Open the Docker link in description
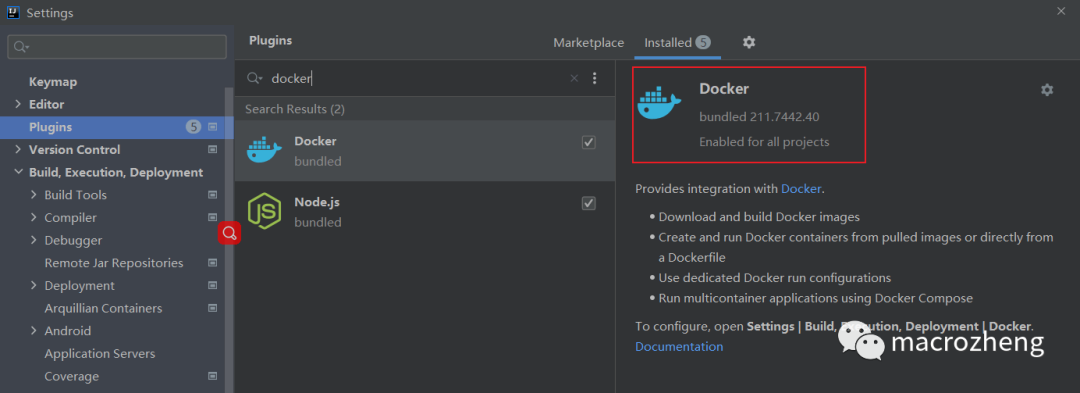Image resolution: width=1080 pixels, height=393 pixels. (801, 189)
